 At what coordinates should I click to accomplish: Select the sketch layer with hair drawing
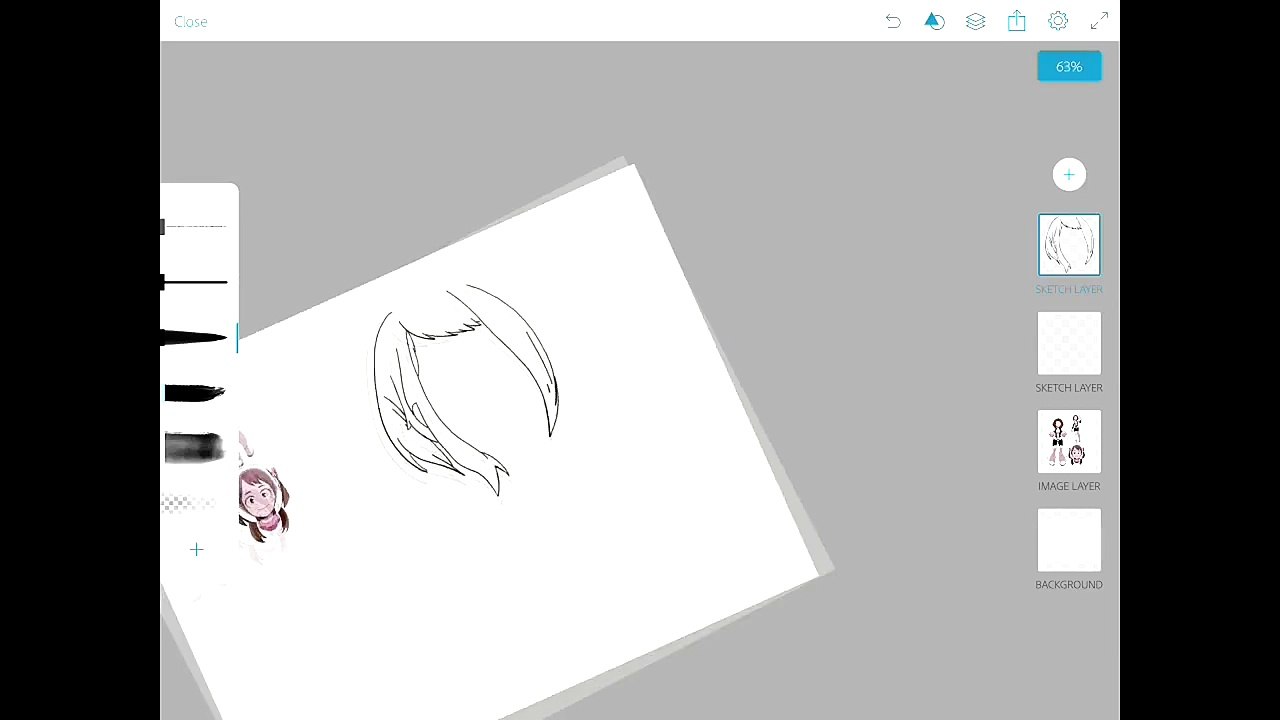(x=1069, y=244)
